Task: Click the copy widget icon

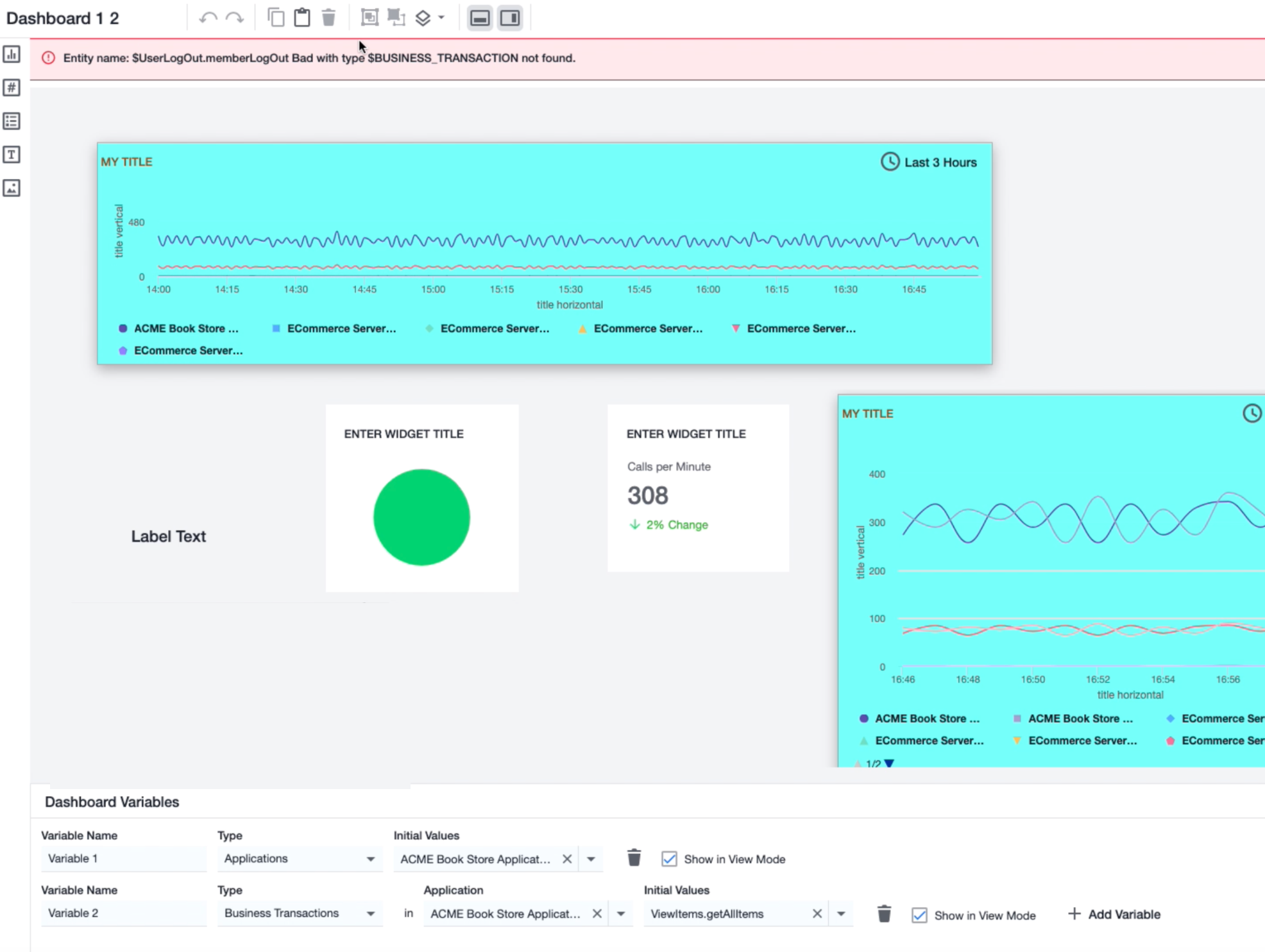Action: [x=276, y=18]
